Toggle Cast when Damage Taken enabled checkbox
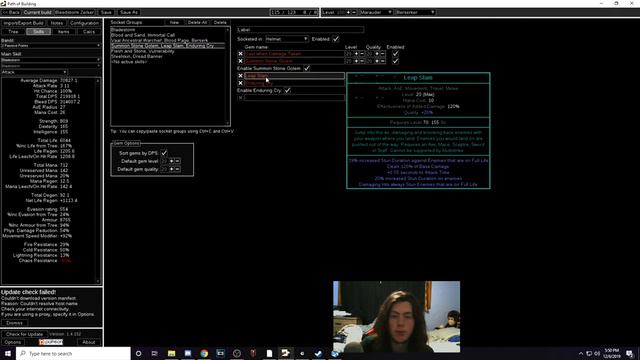The image size is (640, 360). click(395, 53)
